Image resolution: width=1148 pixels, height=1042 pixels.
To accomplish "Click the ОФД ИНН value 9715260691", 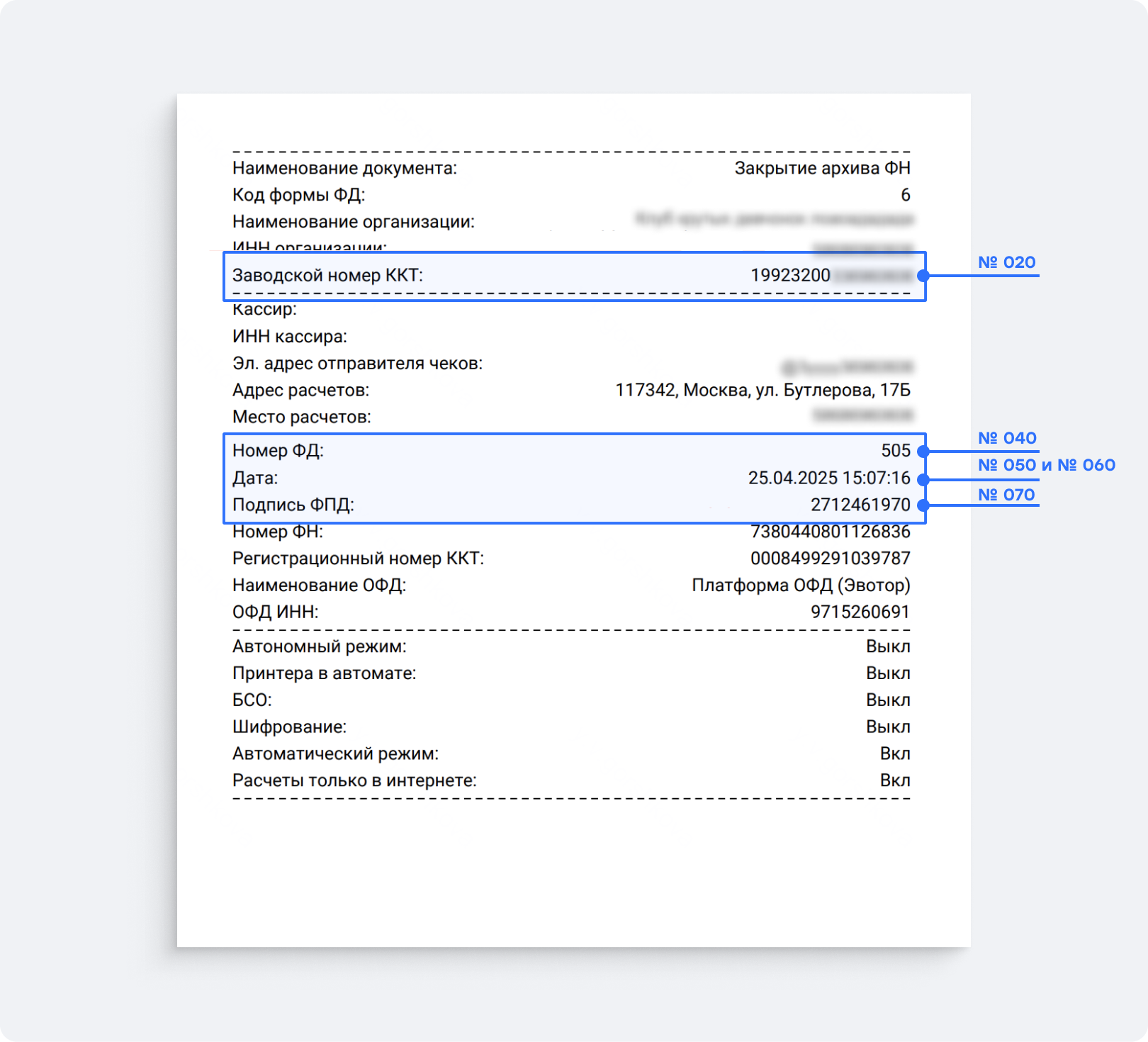I will (860, 612).
